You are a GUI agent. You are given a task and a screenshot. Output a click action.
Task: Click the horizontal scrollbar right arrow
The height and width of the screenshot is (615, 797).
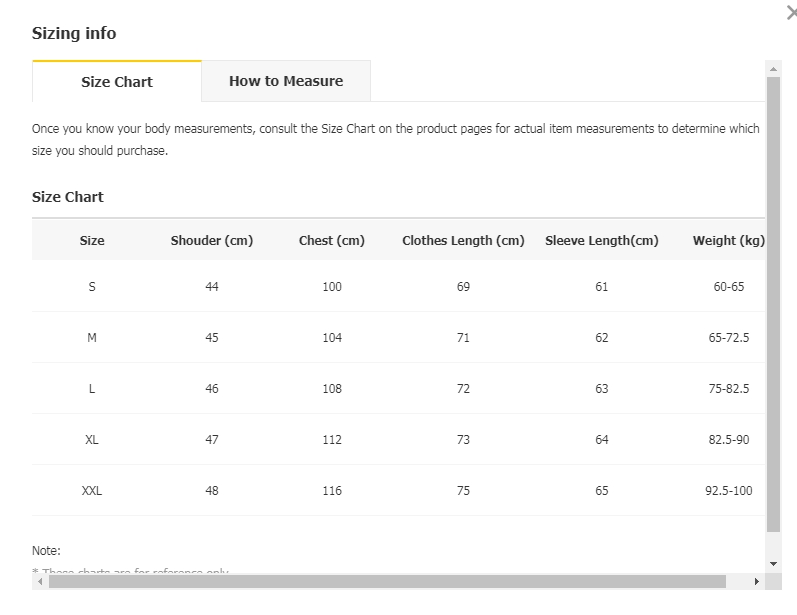pos(757,581)
